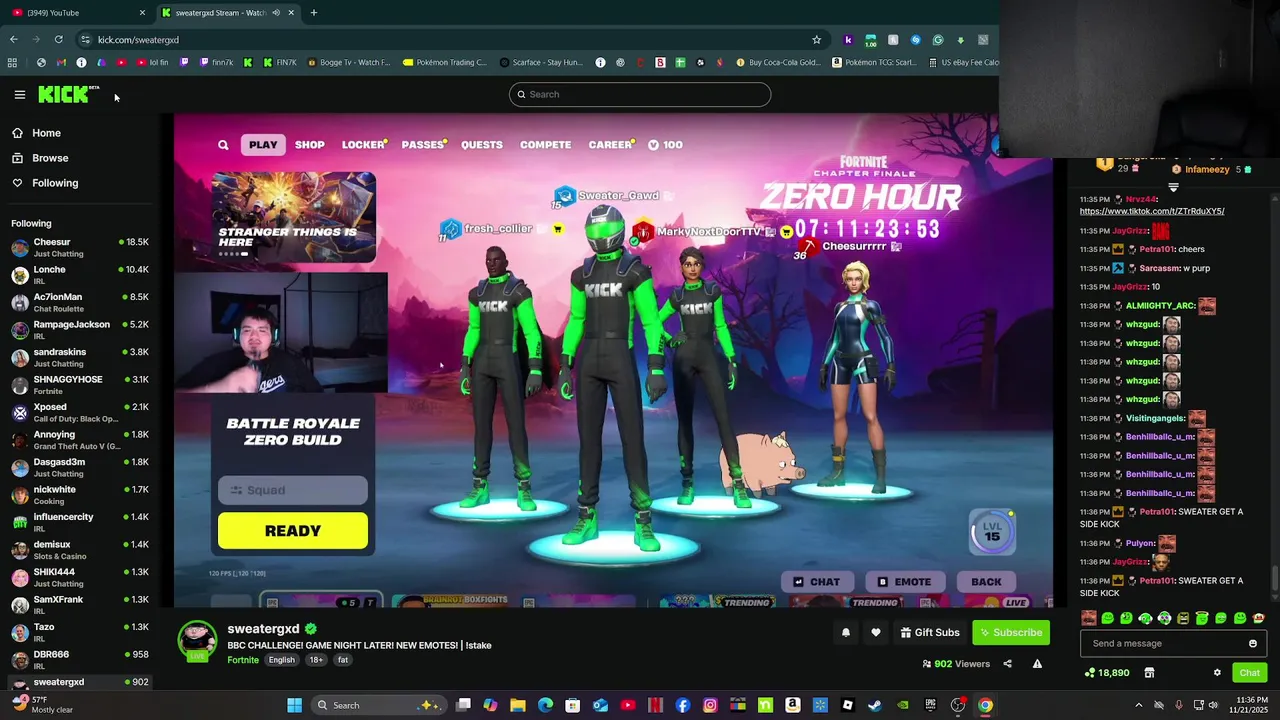Screen dimensions: 1280x720
Task: Click the notification bell icon under stream
Action: coord(846,632)
